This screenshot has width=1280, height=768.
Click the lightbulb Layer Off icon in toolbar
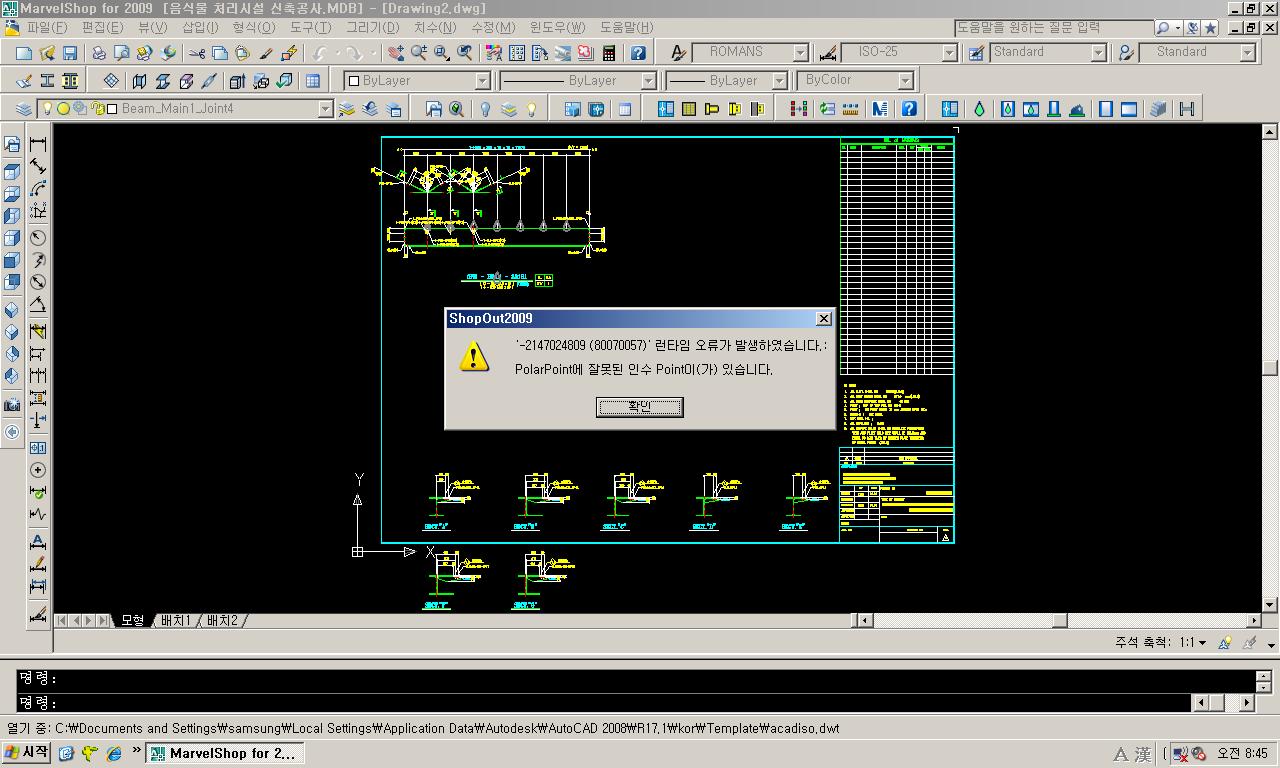pos(485,109)
